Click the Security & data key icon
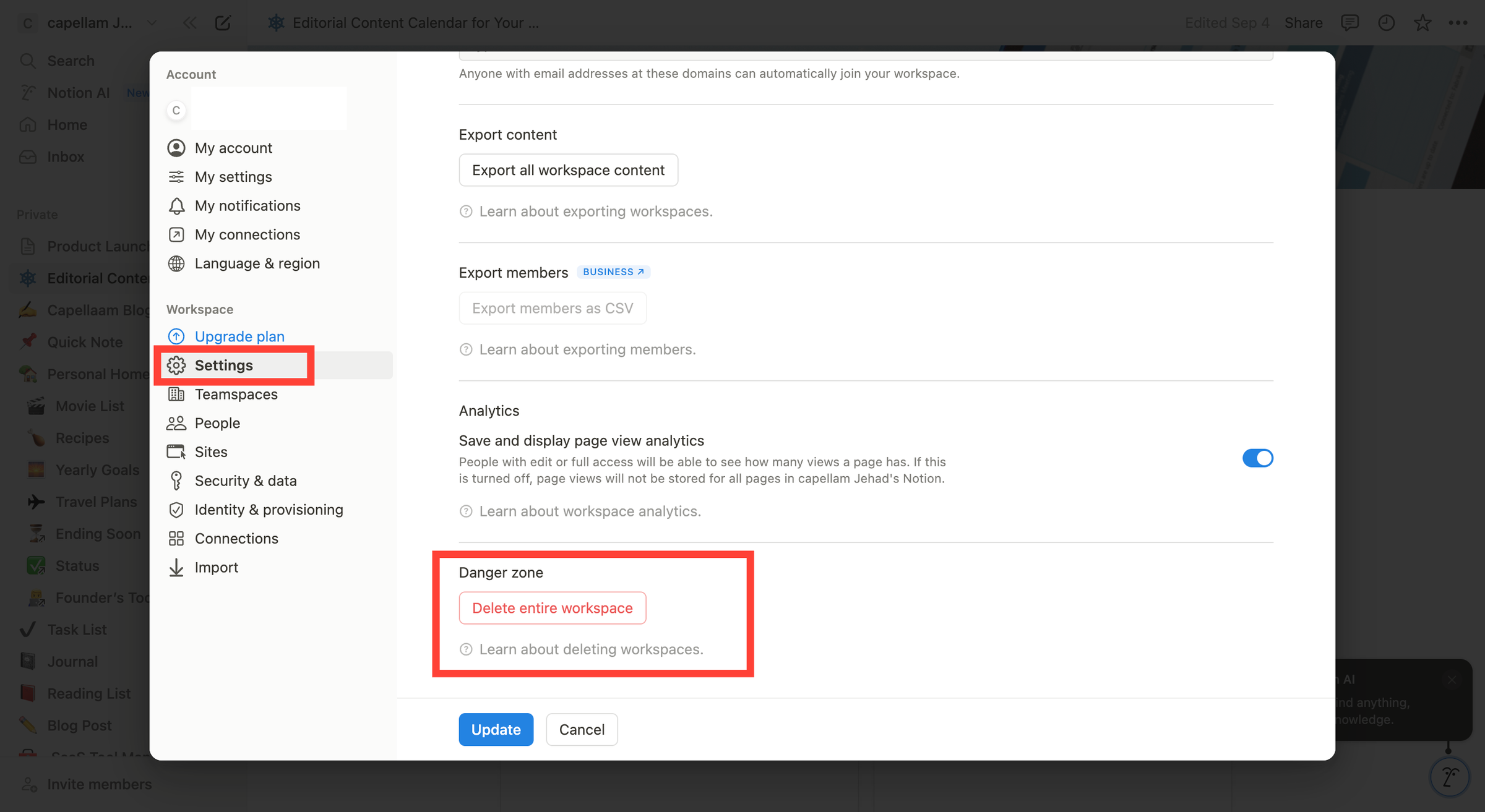 click(176, 481)
